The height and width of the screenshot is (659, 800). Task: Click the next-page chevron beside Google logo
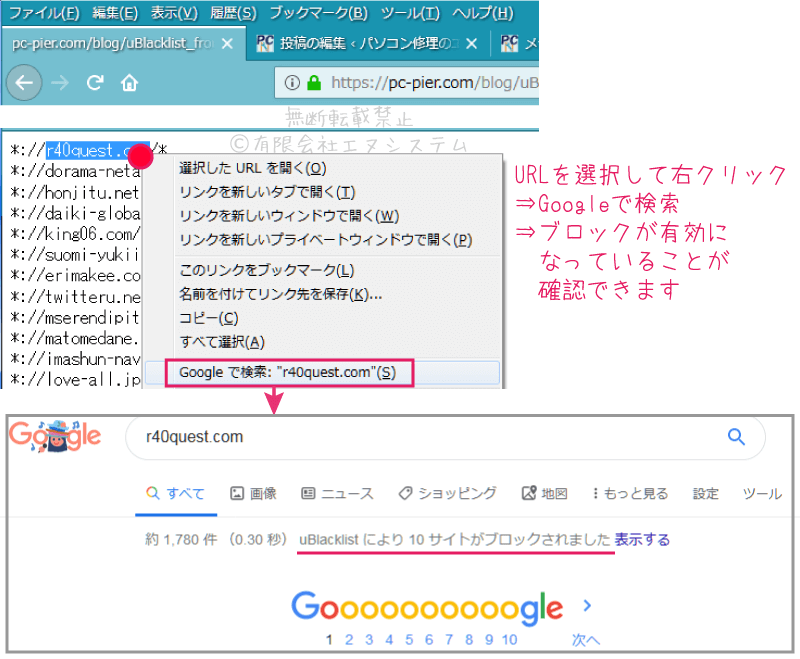click(587, 606)
